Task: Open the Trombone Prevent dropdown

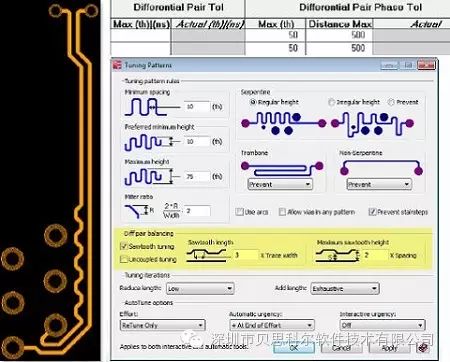Action: 280,184
